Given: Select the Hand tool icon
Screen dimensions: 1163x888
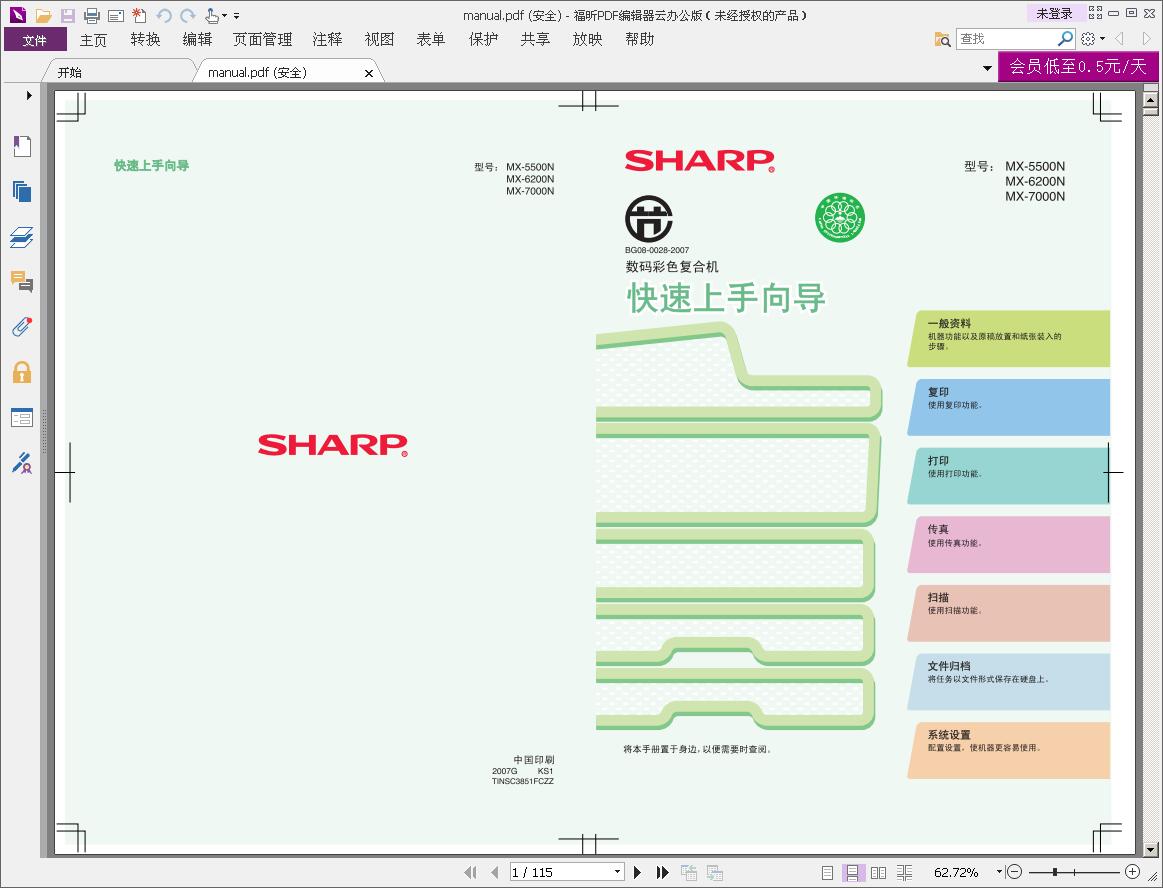Looking at the screenshot, I should pos(212,15).
